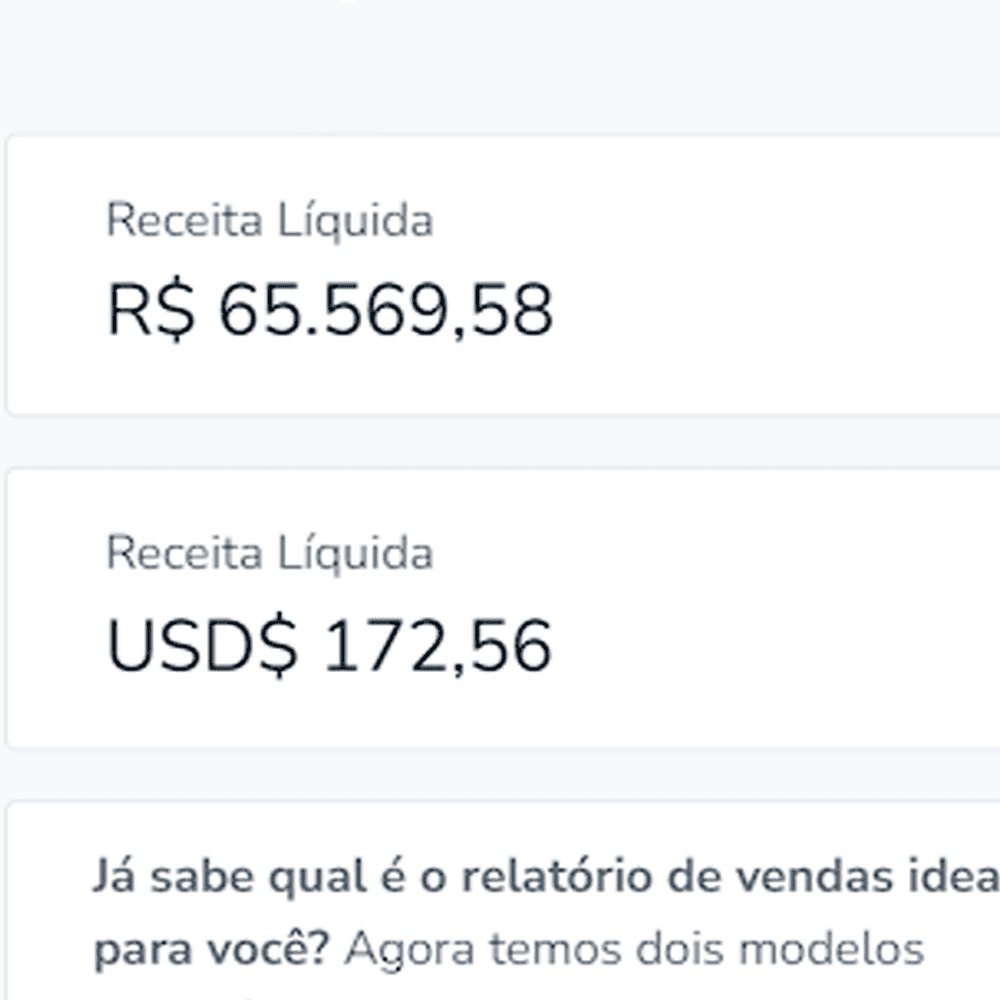Click the first Receita Líquida label

coord(269,221)
